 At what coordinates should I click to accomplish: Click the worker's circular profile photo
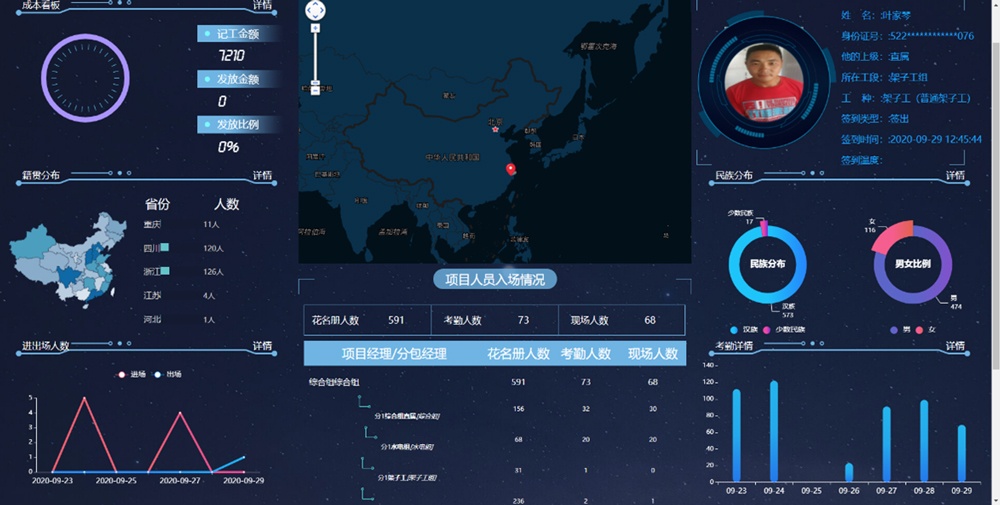(765, 80)
